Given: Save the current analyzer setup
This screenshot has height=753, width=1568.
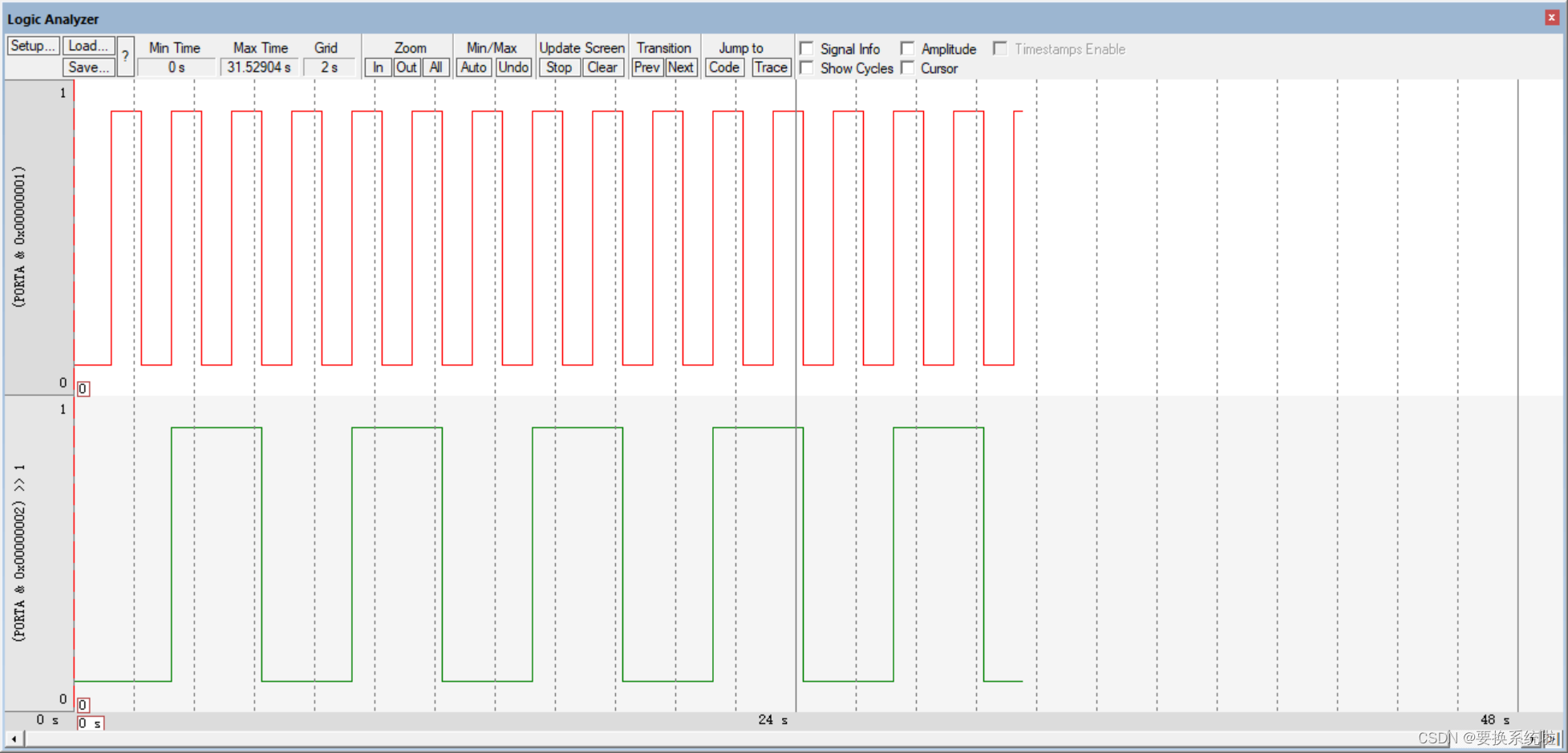Looking at the screenshot, I should coord(87,67).
